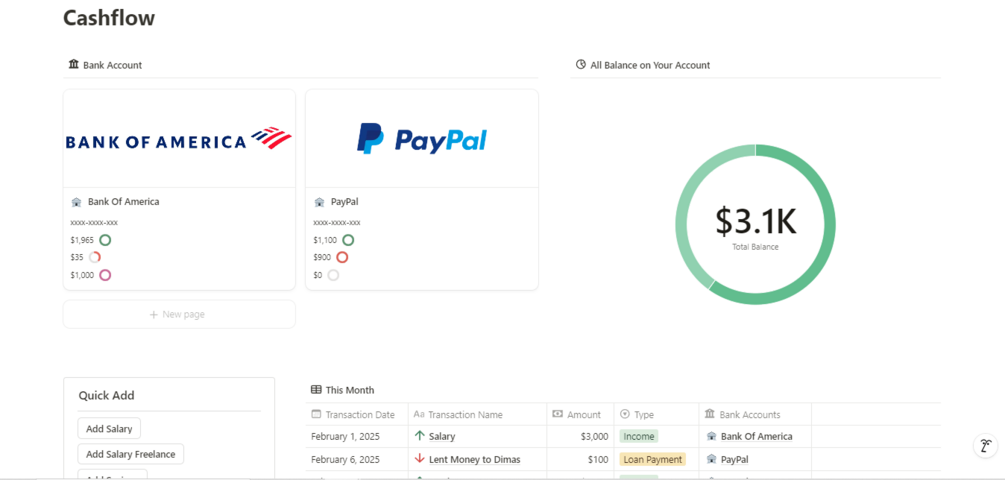Click the red ring beside $900
The width and height of the screenshot is (1005, 480).
click(342, 258)
